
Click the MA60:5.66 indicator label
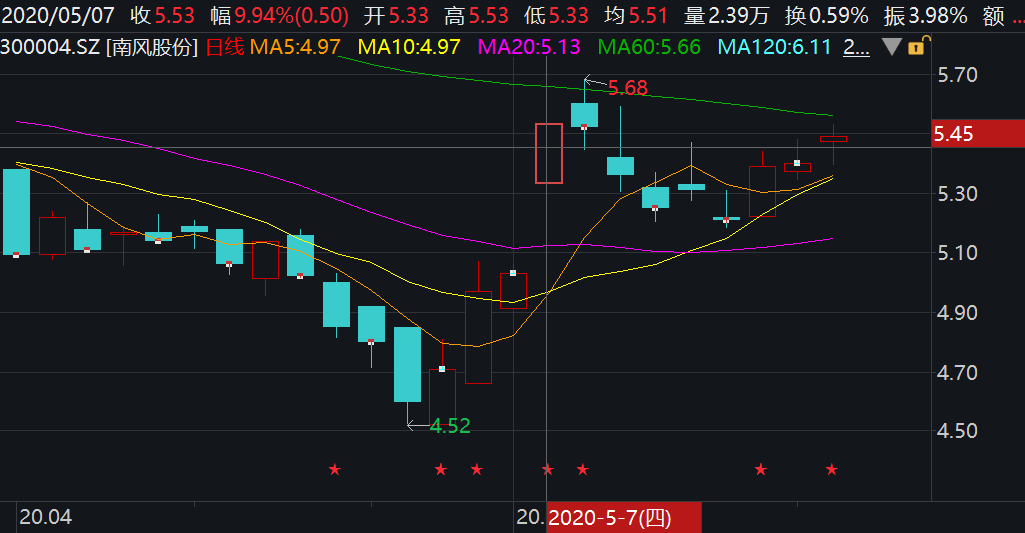(649, 47)
